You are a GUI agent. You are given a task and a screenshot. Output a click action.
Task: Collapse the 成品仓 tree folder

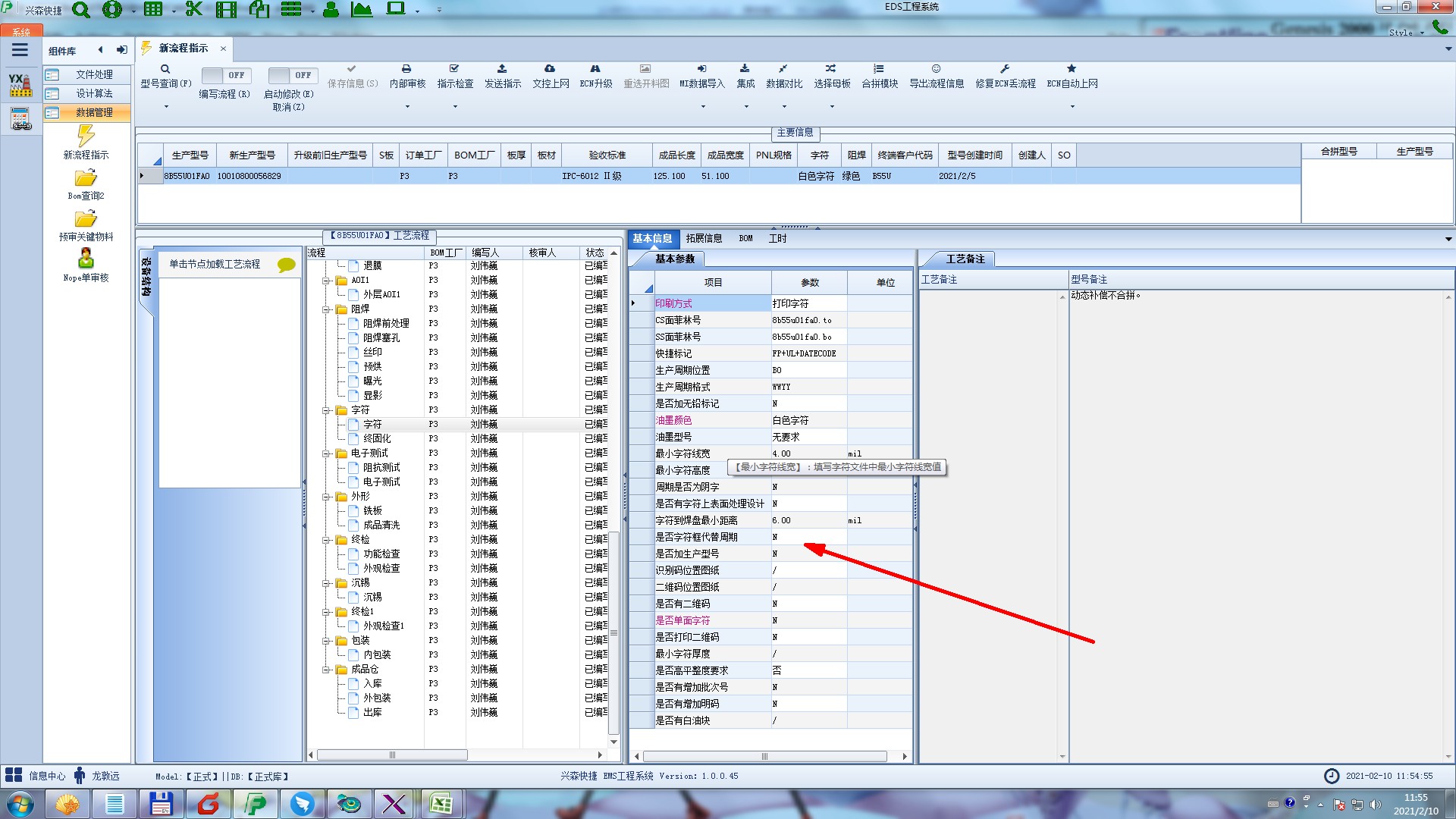point(326,670)
